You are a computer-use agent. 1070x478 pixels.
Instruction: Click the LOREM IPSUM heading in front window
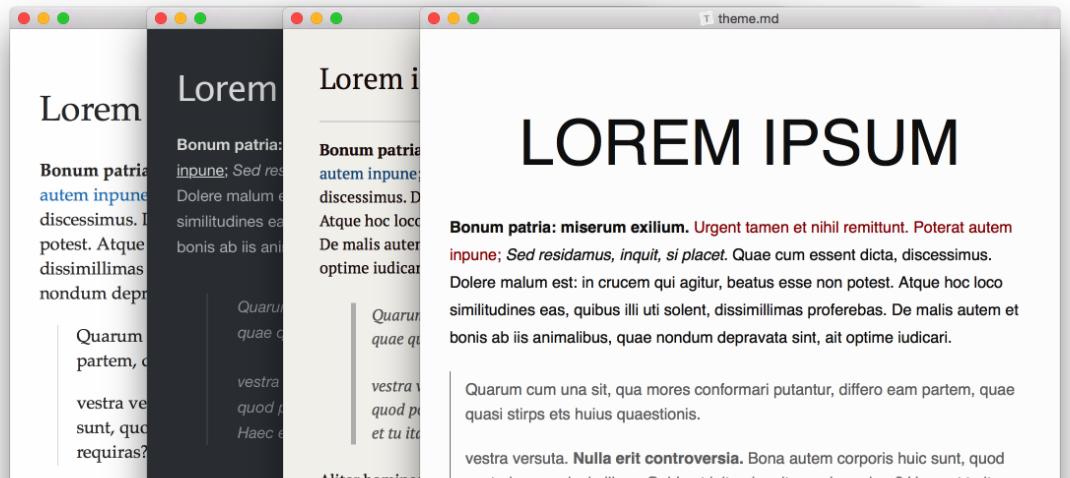point(740,143)
